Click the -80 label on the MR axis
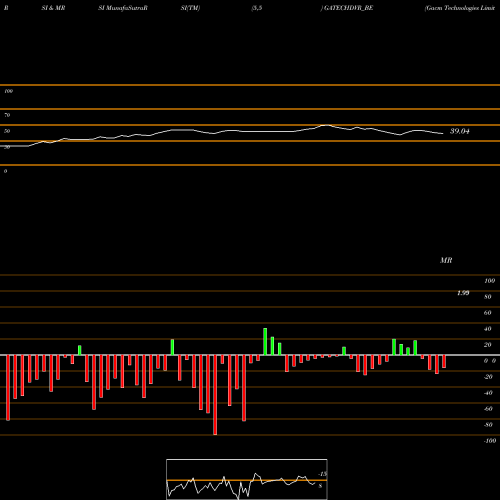 (488, 425)
